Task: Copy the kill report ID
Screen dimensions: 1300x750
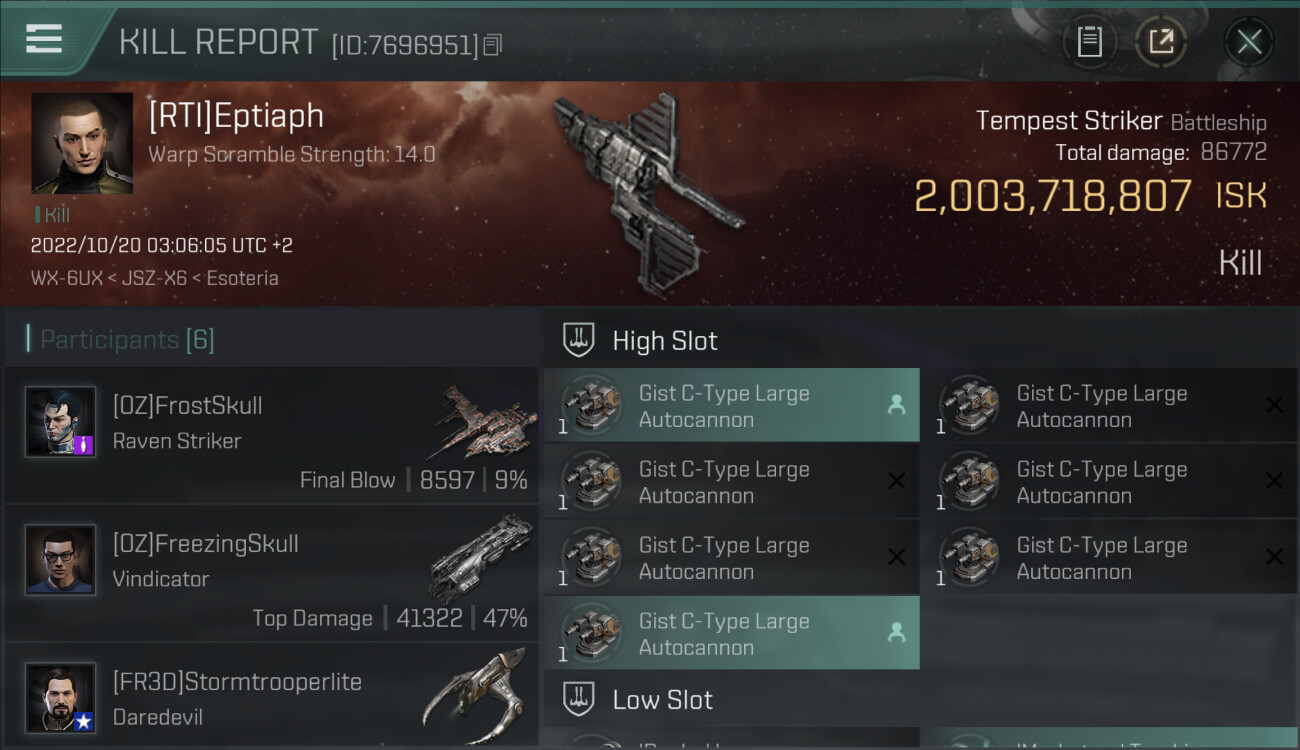Action: click(x=492, y=45)
